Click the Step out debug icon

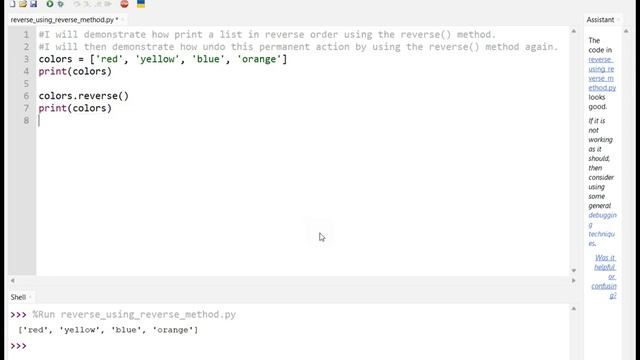[98, 4]
